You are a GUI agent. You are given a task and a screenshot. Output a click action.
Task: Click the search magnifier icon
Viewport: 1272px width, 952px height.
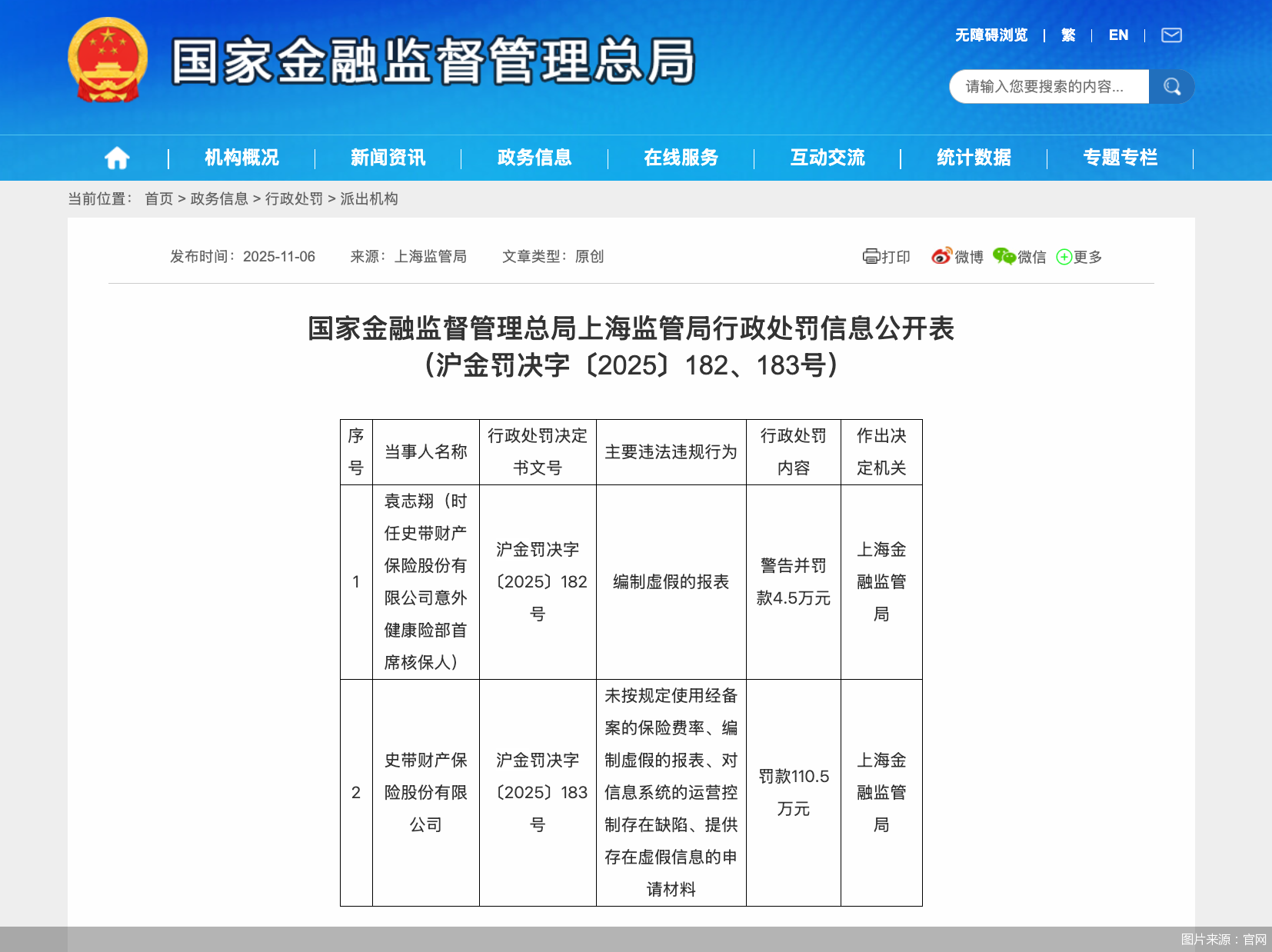(1171, 86)
